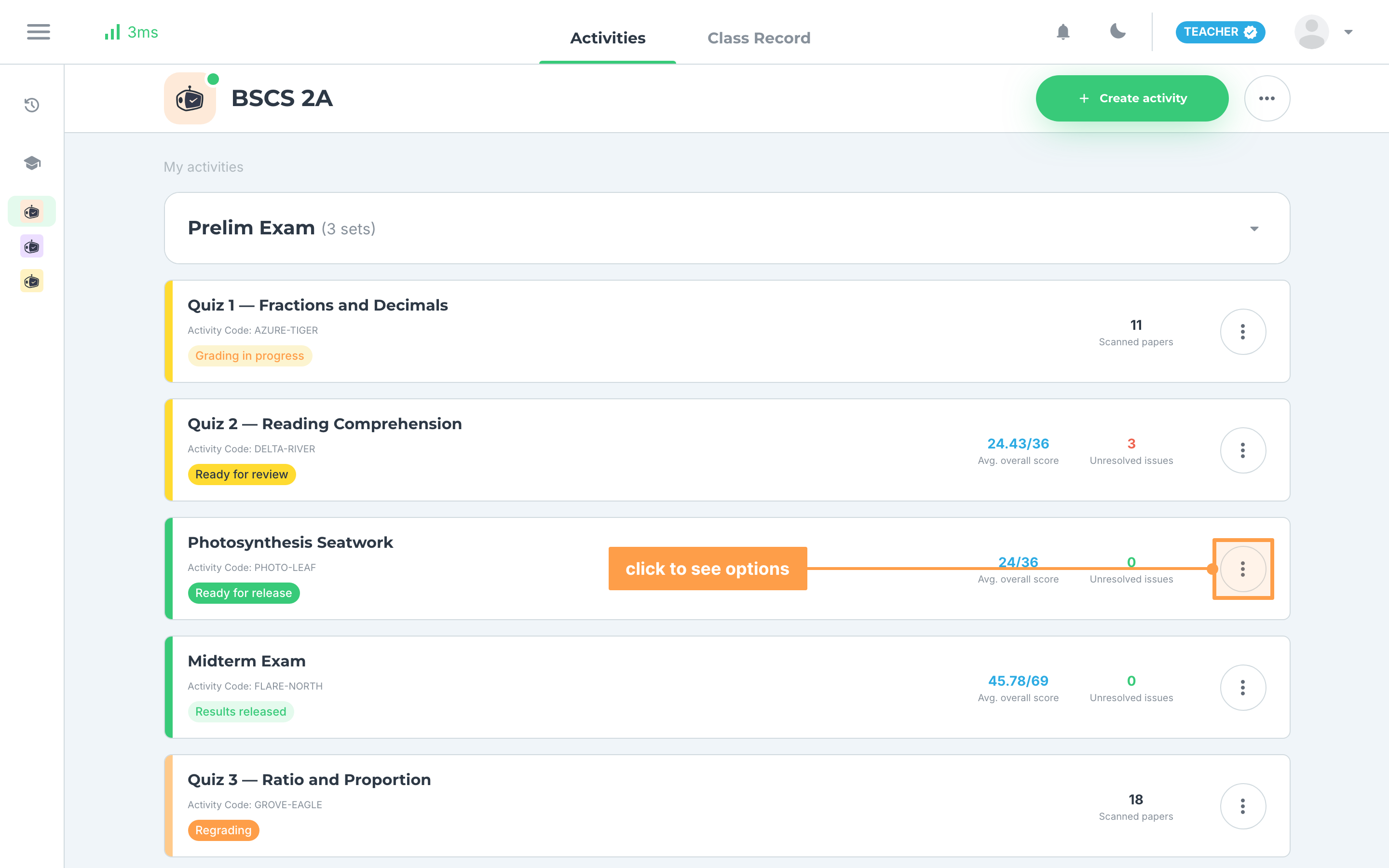This screenshot has width=1389, height=868.
Task: Open options for Photosynthesis Seatwork
Action: [1243, 569]
